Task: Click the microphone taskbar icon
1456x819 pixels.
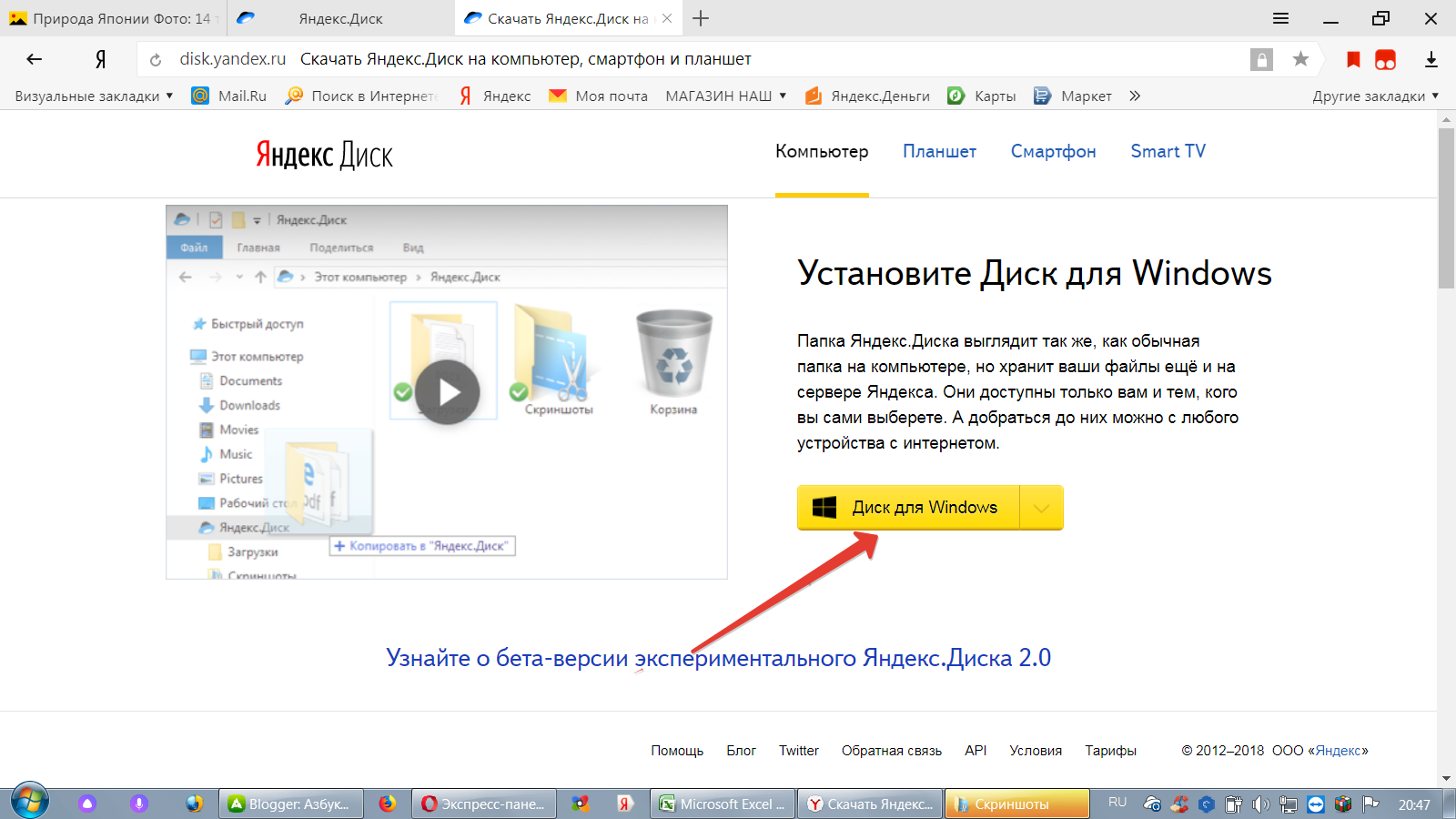Action: pyautogui.click(x=138, y=804)
